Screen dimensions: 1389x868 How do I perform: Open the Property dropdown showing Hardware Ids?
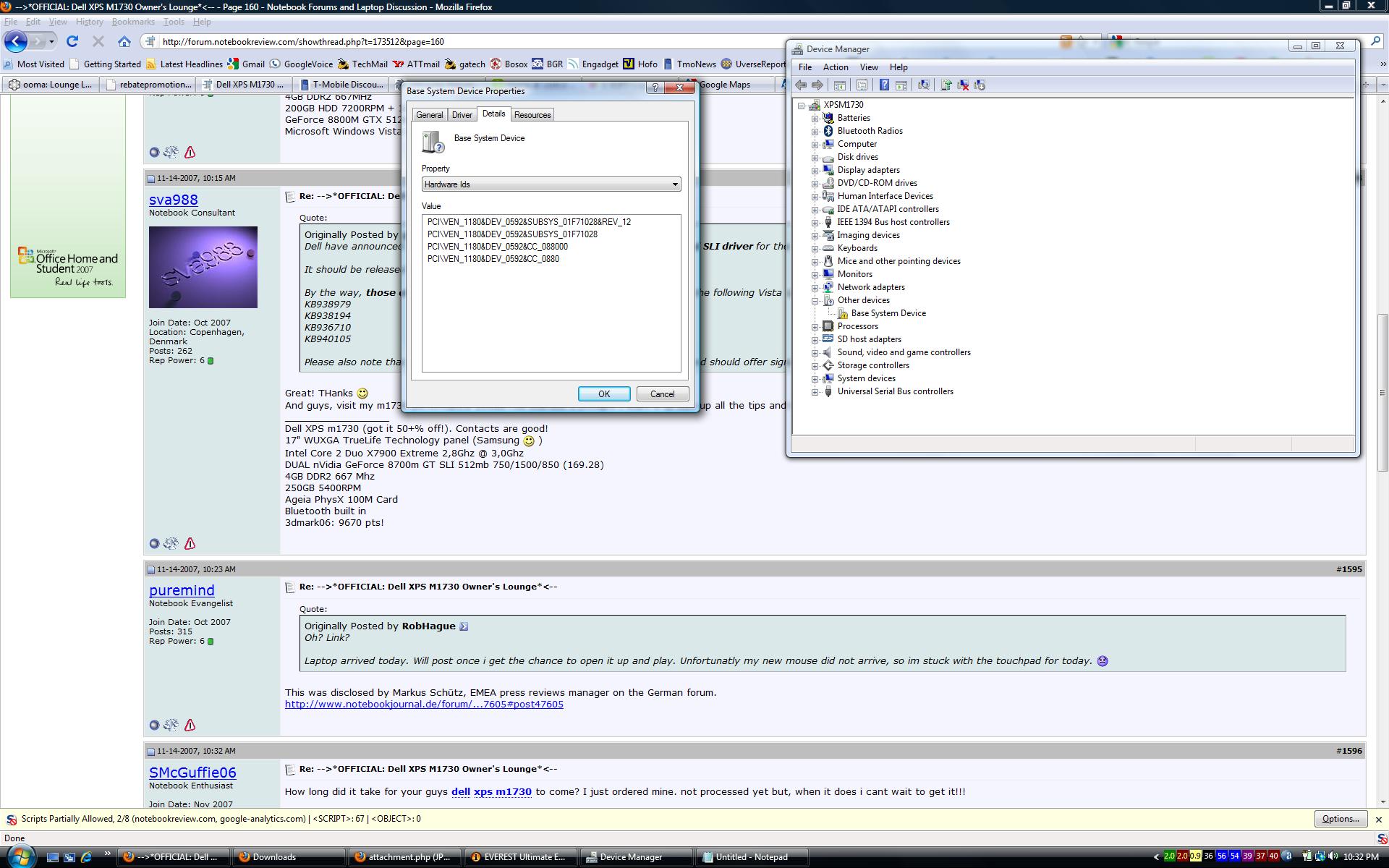coord(551,184)
